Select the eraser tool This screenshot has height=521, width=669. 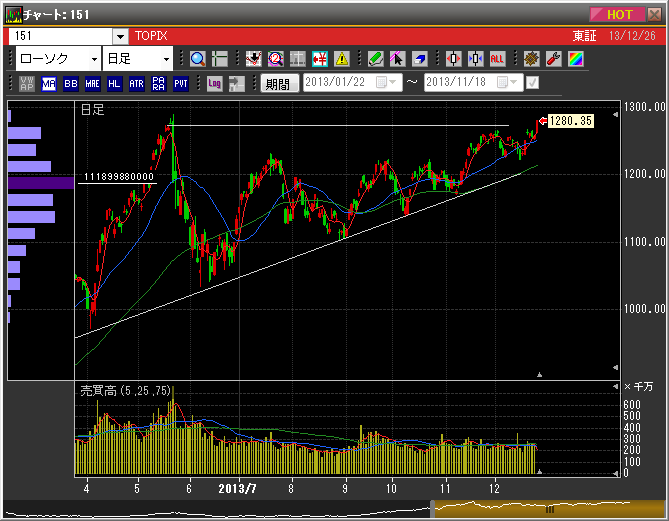click(420, 59)
